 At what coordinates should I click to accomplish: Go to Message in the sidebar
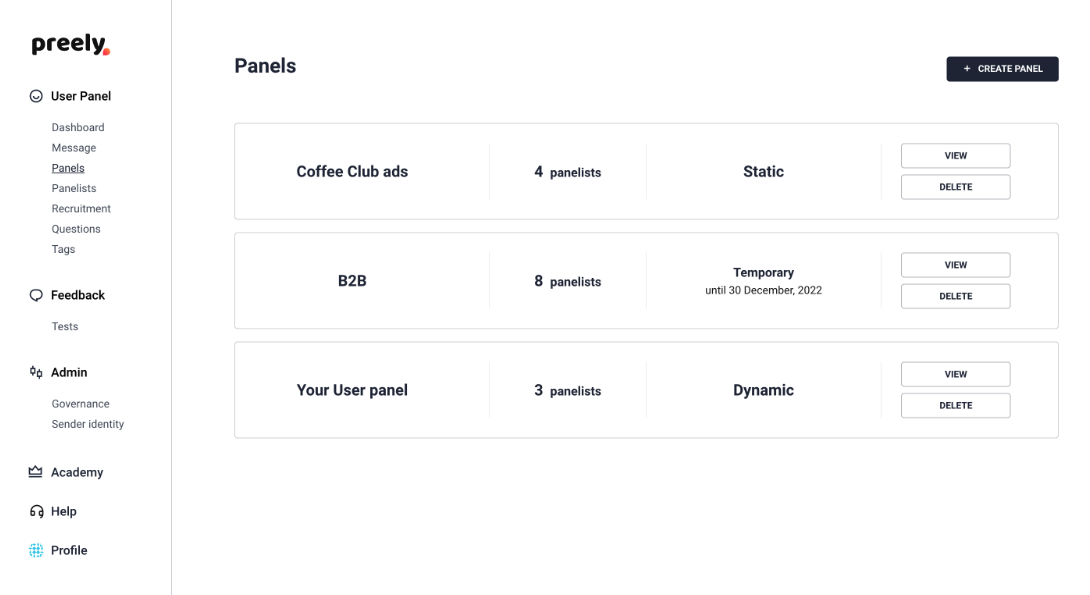(x=74, y=147)
